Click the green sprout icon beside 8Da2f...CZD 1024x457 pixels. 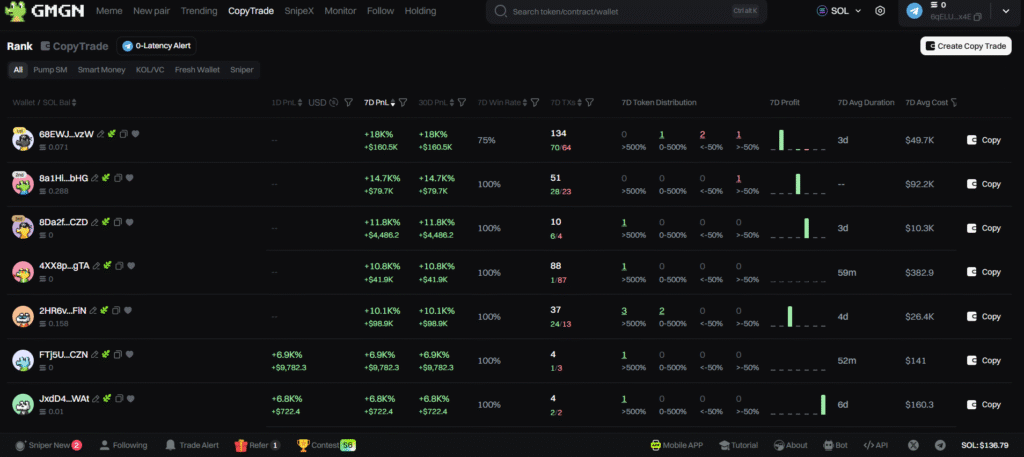[x=106, y=222]
